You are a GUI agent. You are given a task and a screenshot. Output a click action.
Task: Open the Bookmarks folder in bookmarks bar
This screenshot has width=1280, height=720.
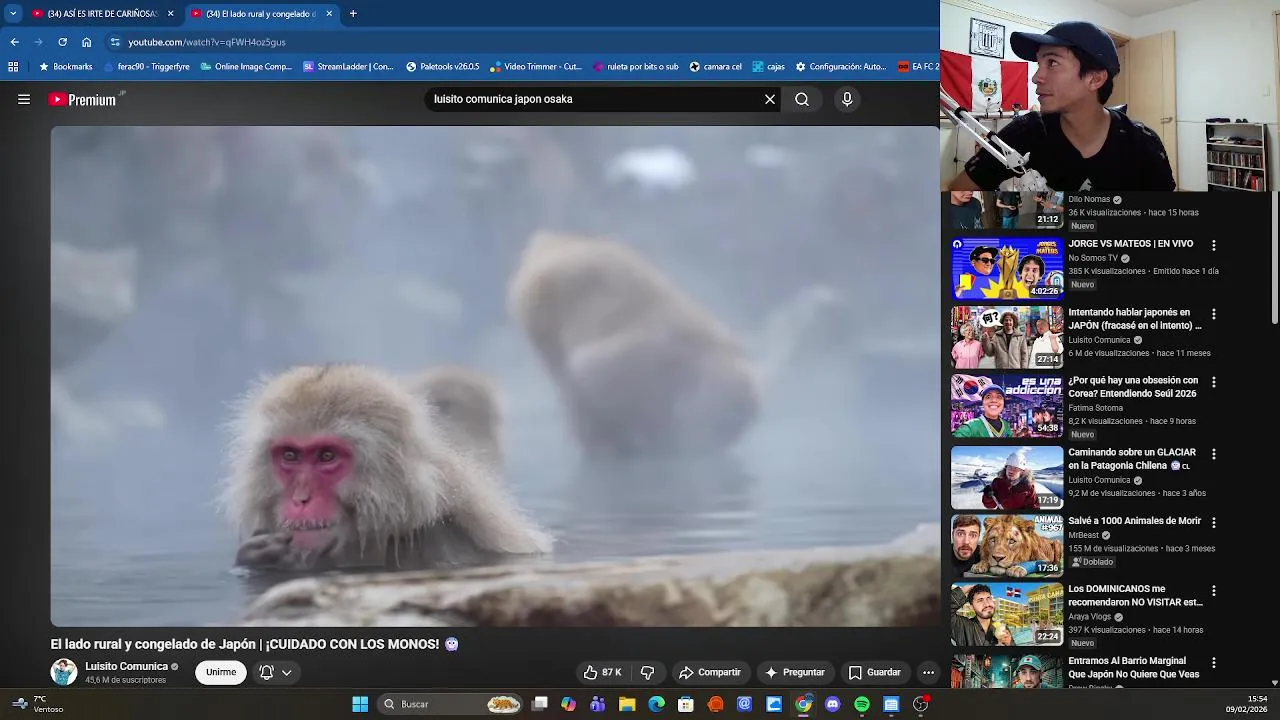tap(65, 67)
